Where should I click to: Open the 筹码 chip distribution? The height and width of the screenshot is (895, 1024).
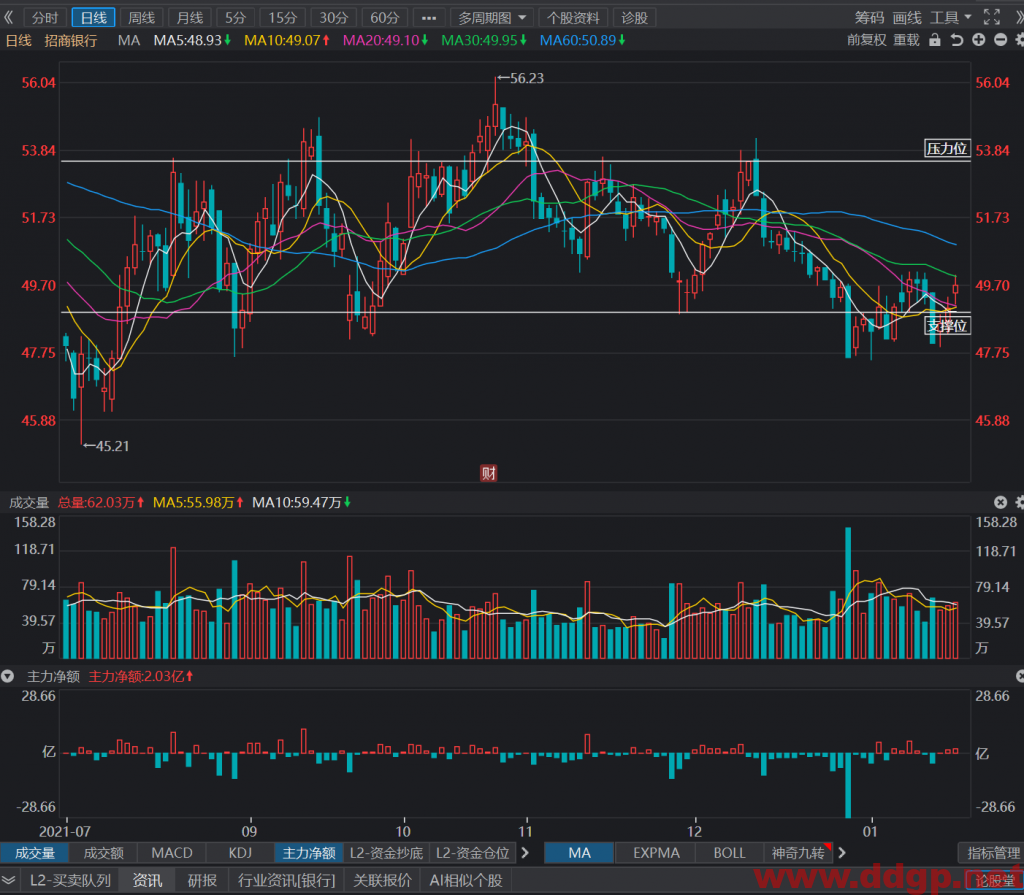(x=869, y=18)
